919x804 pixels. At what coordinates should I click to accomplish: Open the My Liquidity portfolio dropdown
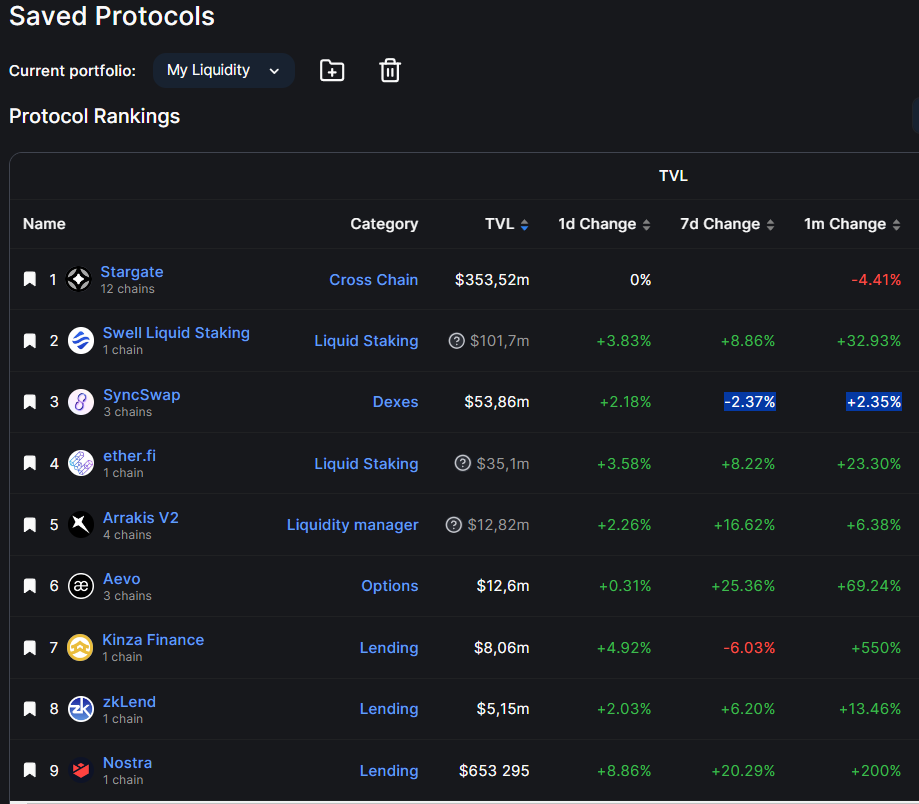point(223,70)
